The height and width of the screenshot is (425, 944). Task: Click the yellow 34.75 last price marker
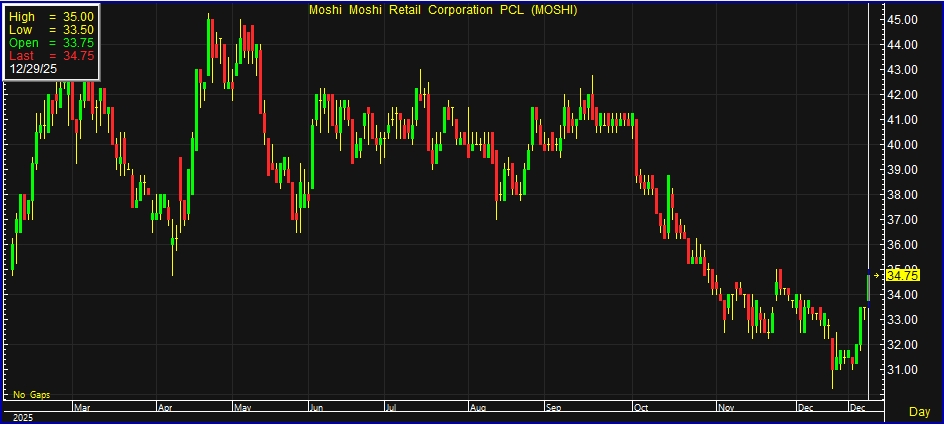(x=902, y=275)
